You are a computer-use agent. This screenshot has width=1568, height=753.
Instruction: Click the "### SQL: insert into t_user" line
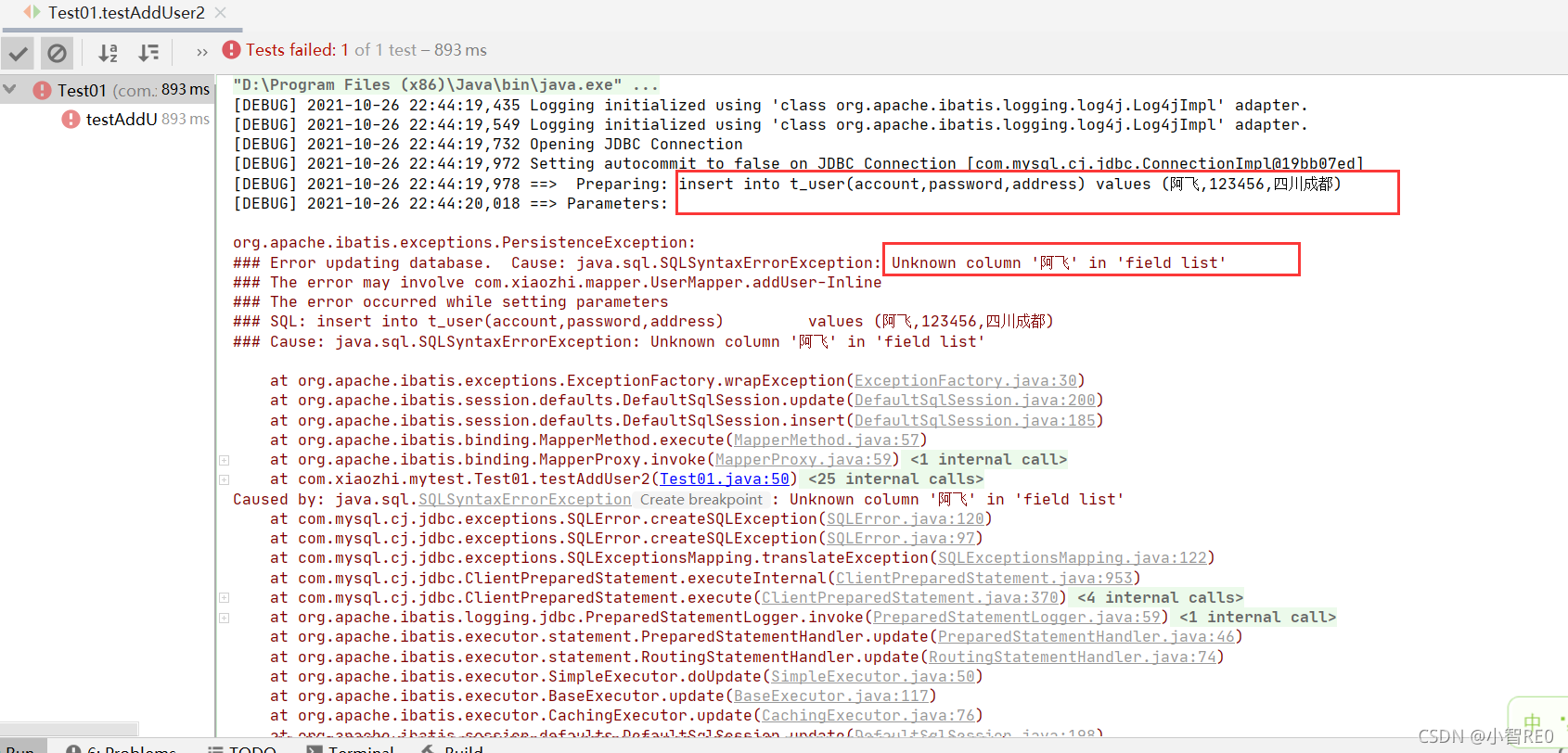pyautogui.click(x=643, y=322)
